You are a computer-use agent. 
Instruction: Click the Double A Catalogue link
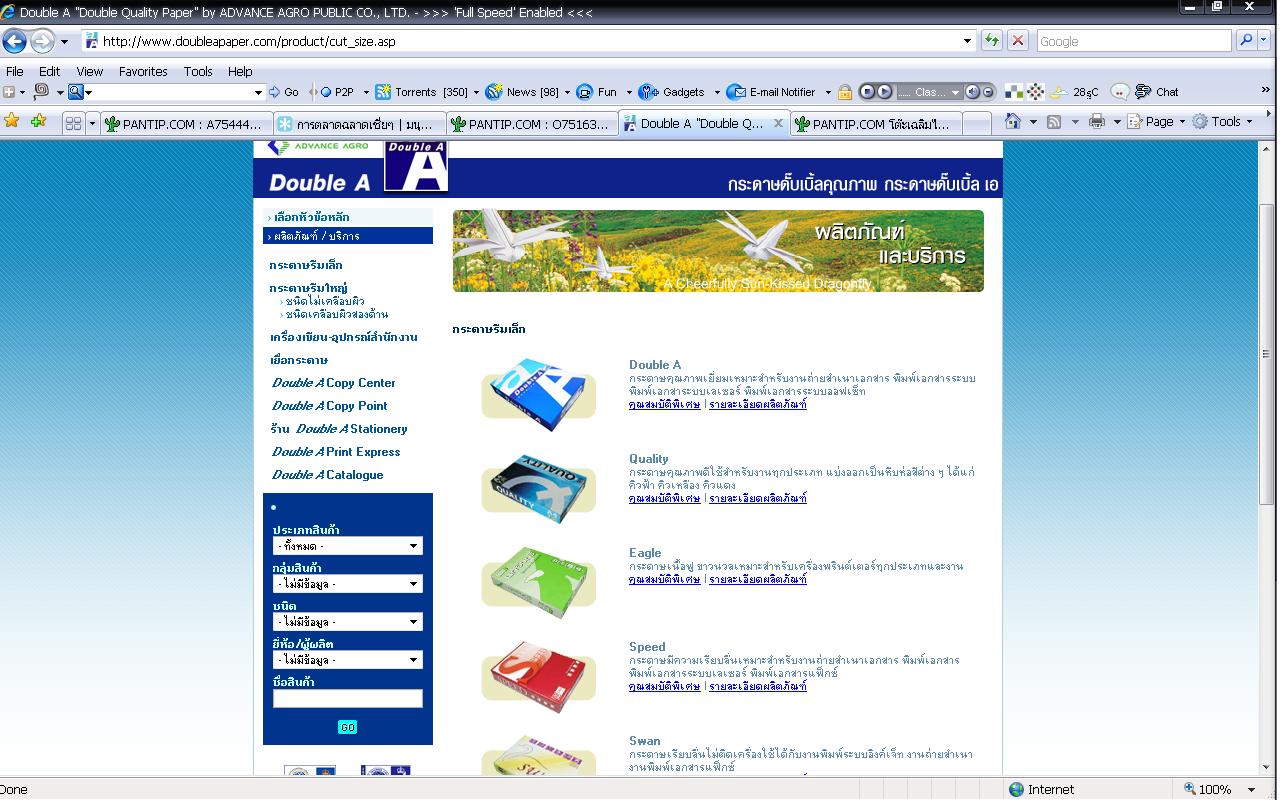tap(327, 475)
